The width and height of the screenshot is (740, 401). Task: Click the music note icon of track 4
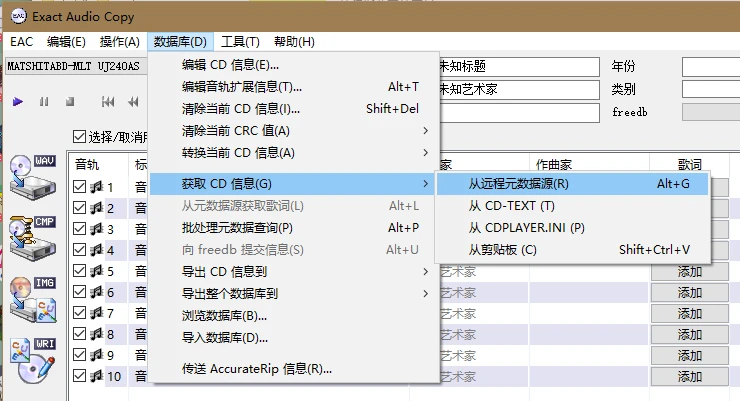97,250
